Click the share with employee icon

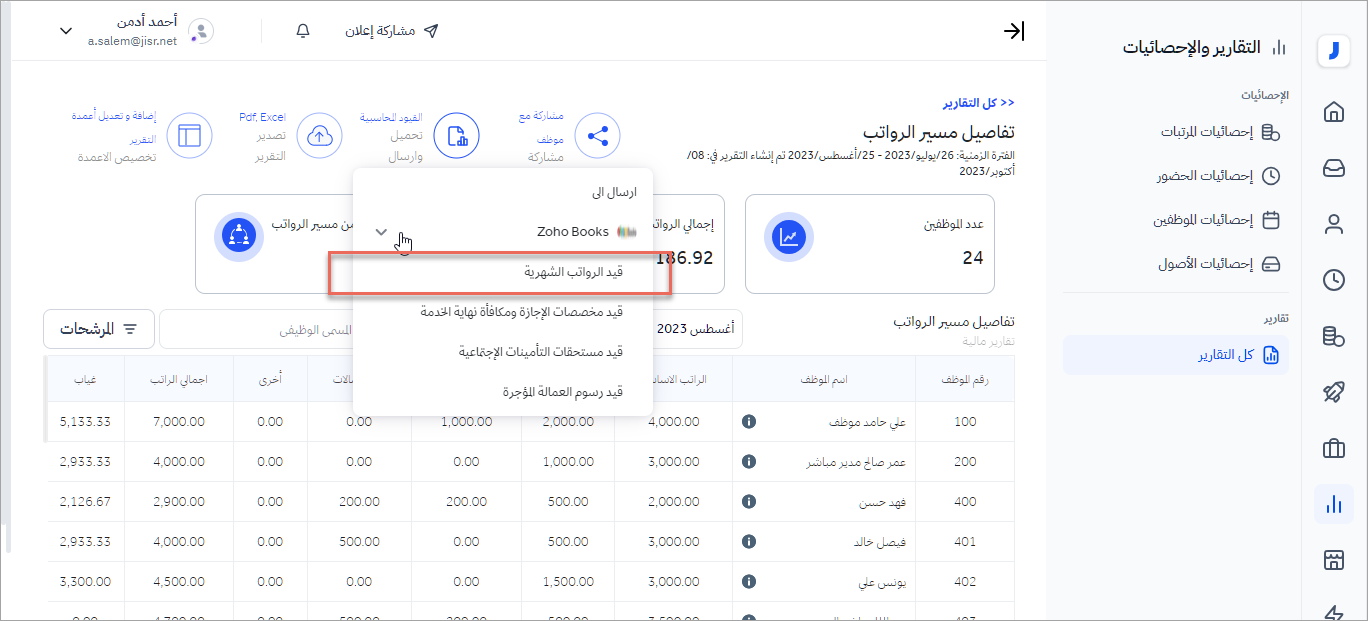pyautogui.click(x=597, y=136)
